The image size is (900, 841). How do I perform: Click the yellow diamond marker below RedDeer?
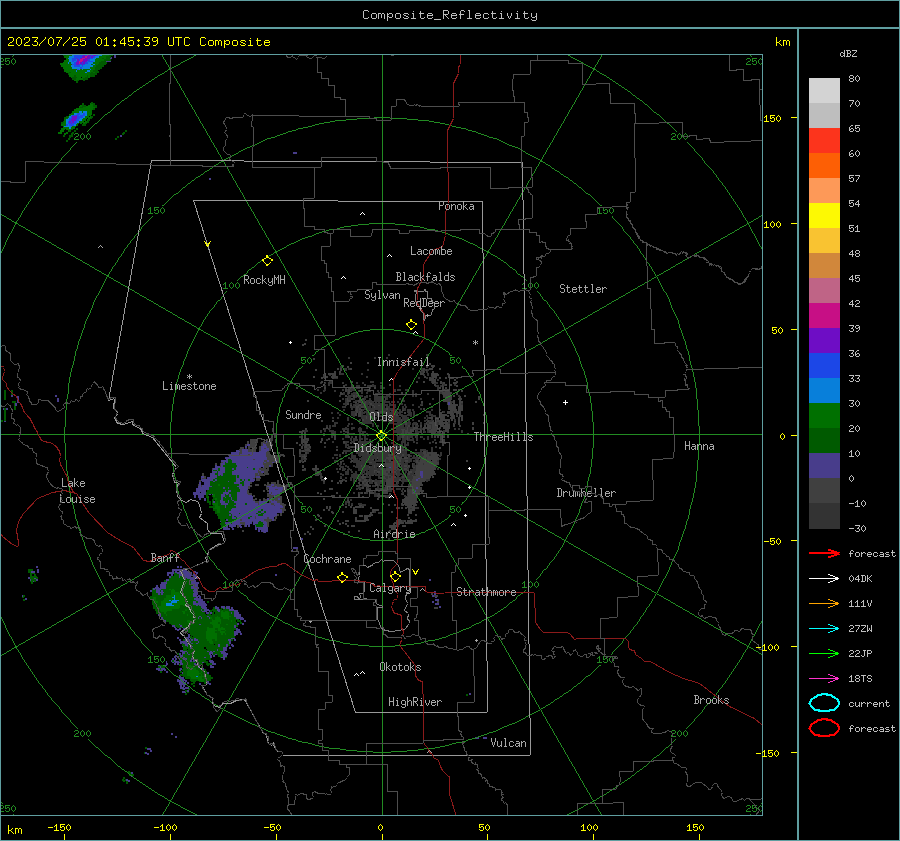pyautogui.click(x=411, y=325)
